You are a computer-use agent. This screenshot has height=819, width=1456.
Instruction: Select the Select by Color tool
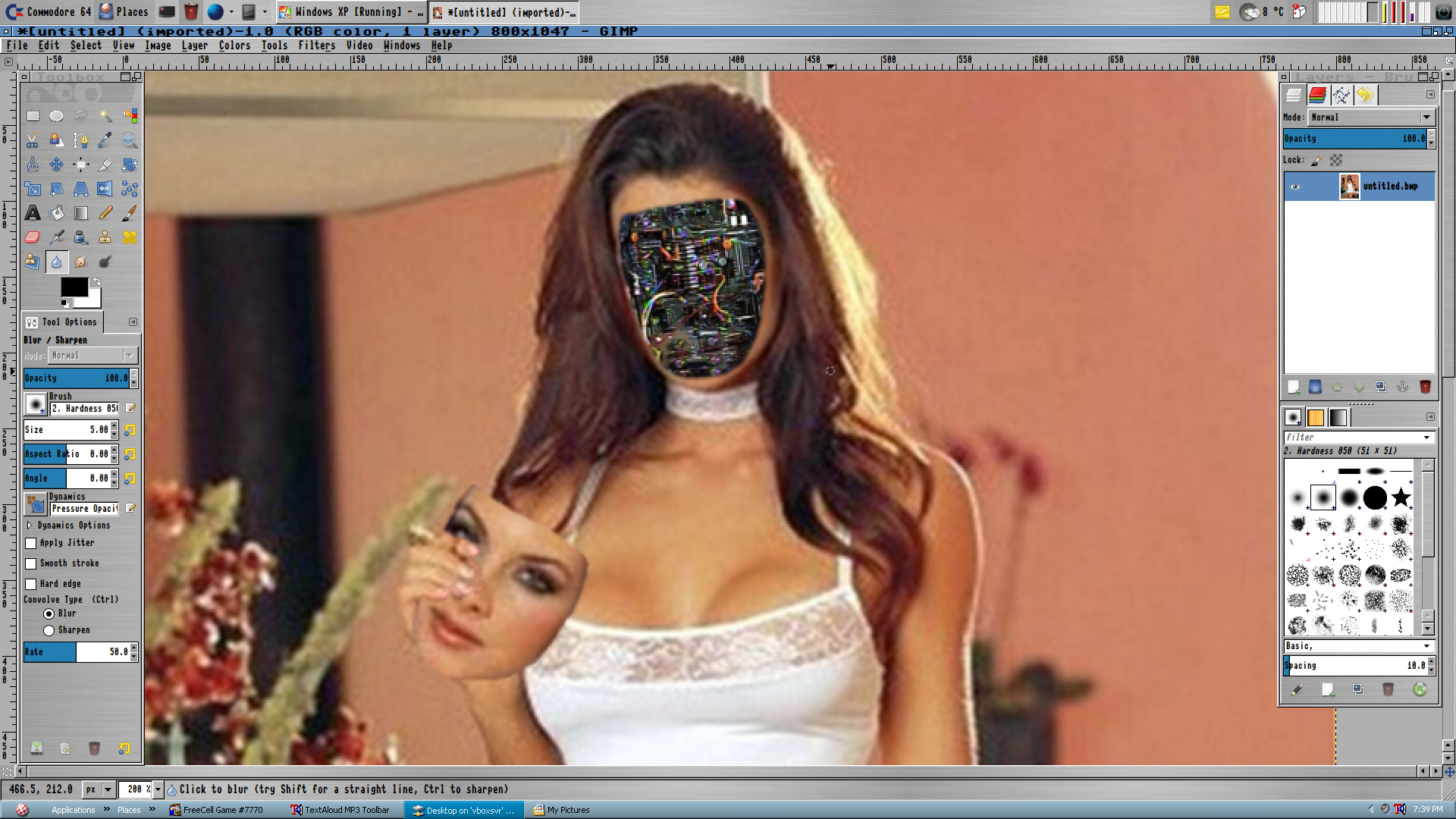pos(130,116)
